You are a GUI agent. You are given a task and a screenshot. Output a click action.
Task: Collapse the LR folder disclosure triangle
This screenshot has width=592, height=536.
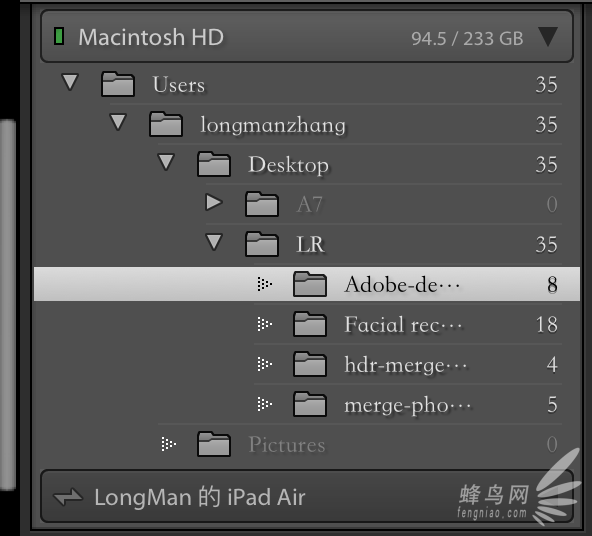coord(214,242)
